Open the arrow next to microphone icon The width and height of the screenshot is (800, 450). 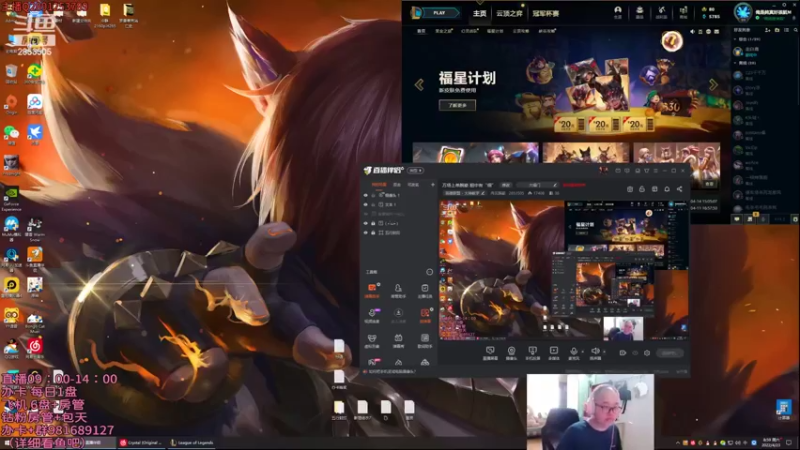pos(582,352)
